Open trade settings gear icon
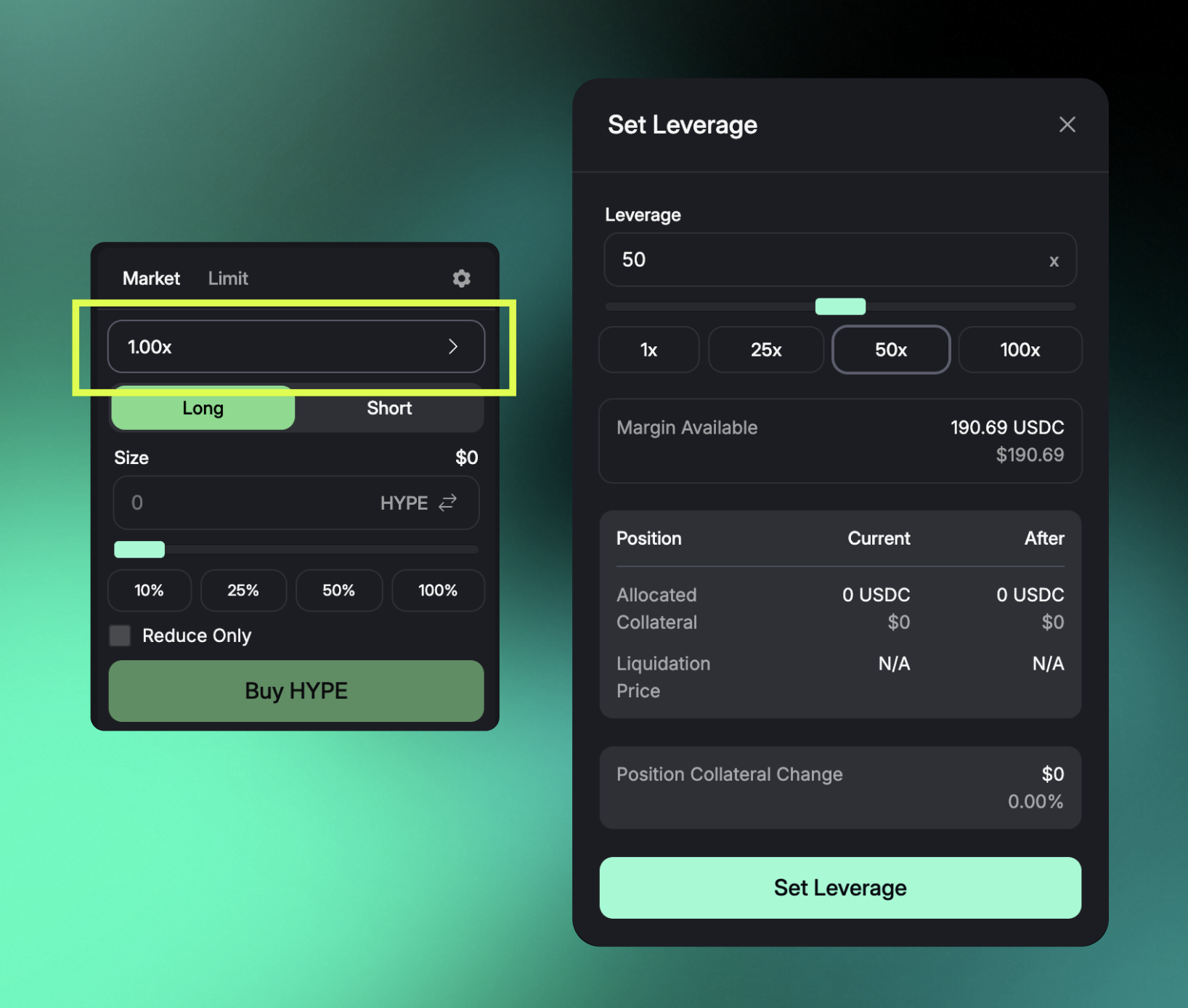 [461, 278]
